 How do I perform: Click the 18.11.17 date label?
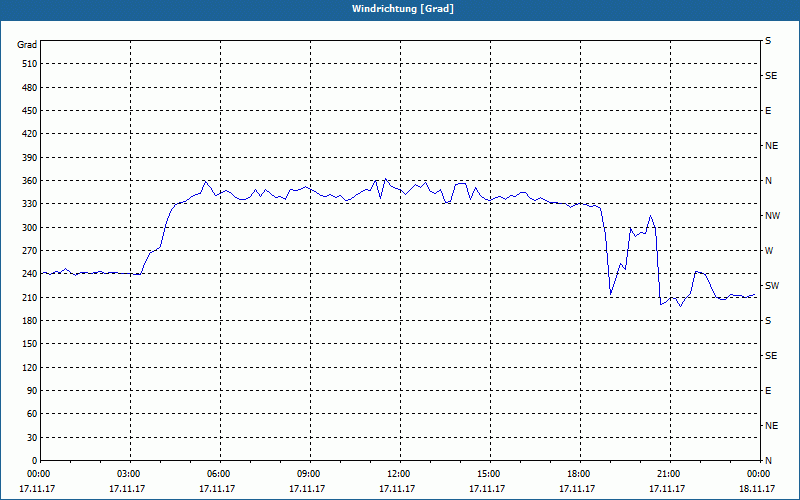(x=757, y=489)
